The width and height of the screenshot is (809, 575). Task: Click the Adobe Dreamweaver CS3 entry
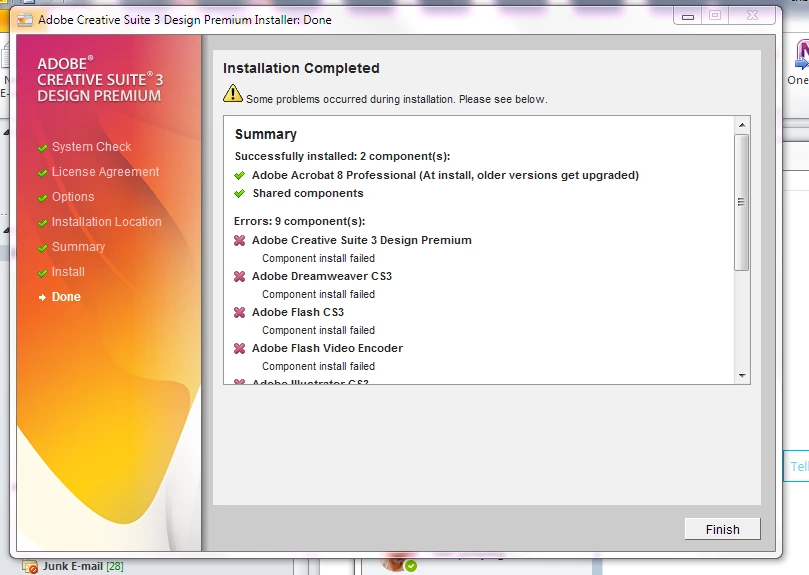click(322, 277)
